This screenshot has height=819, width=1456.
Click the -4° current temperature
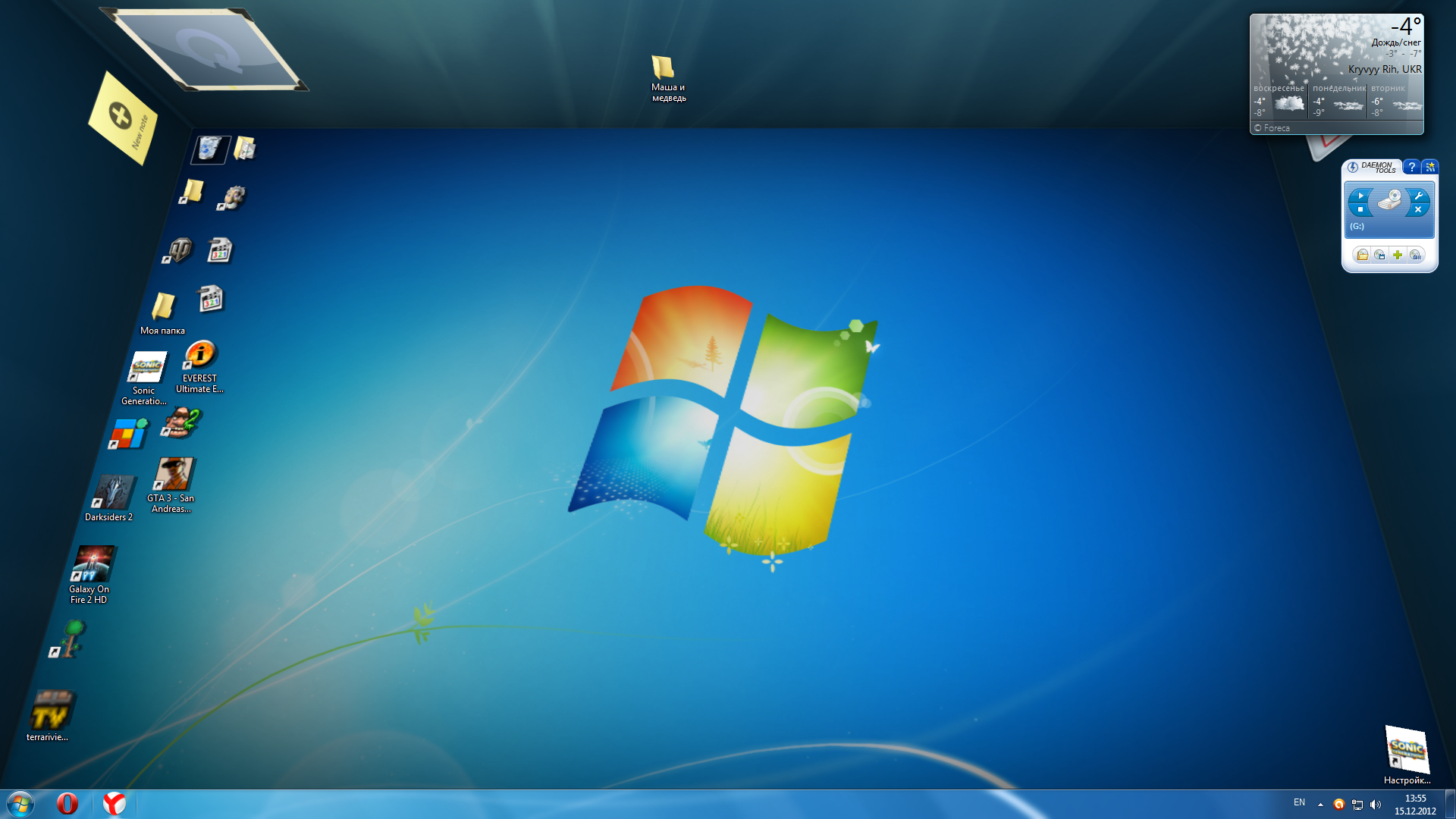pos(1406,27)
